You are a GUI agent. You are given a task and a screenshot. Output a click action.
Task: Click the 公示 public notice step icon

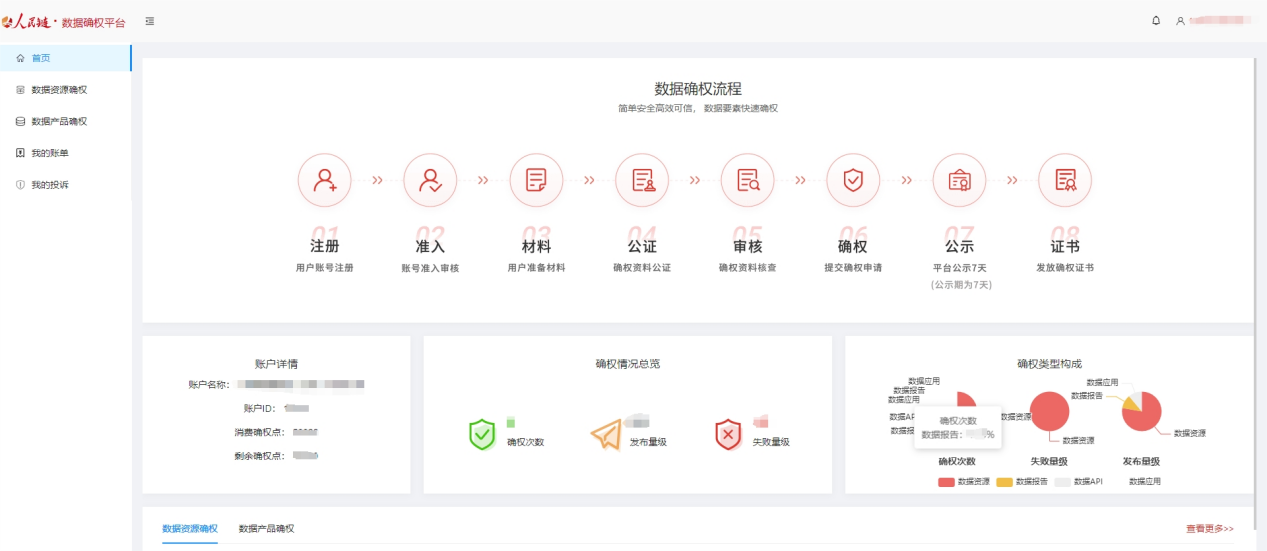point(959,180)
